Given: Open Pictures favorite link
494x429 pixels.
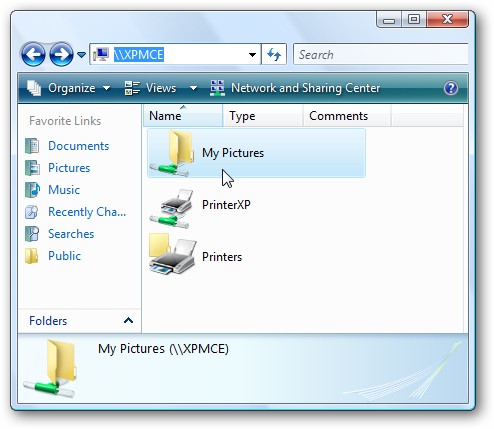Looking at the screenshot, I should click(x=69, y=168).
